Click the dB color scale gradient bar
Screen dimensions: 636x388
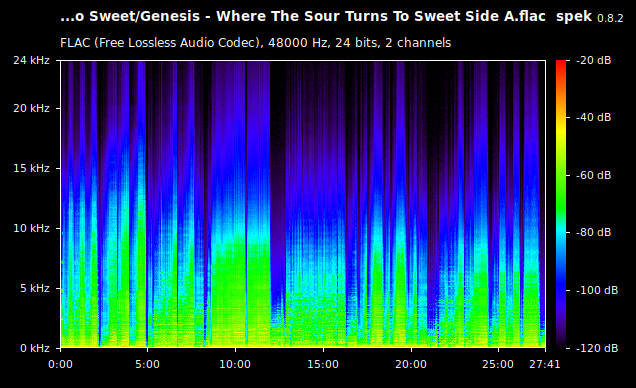pyautogui.click(x=561, y=204)
